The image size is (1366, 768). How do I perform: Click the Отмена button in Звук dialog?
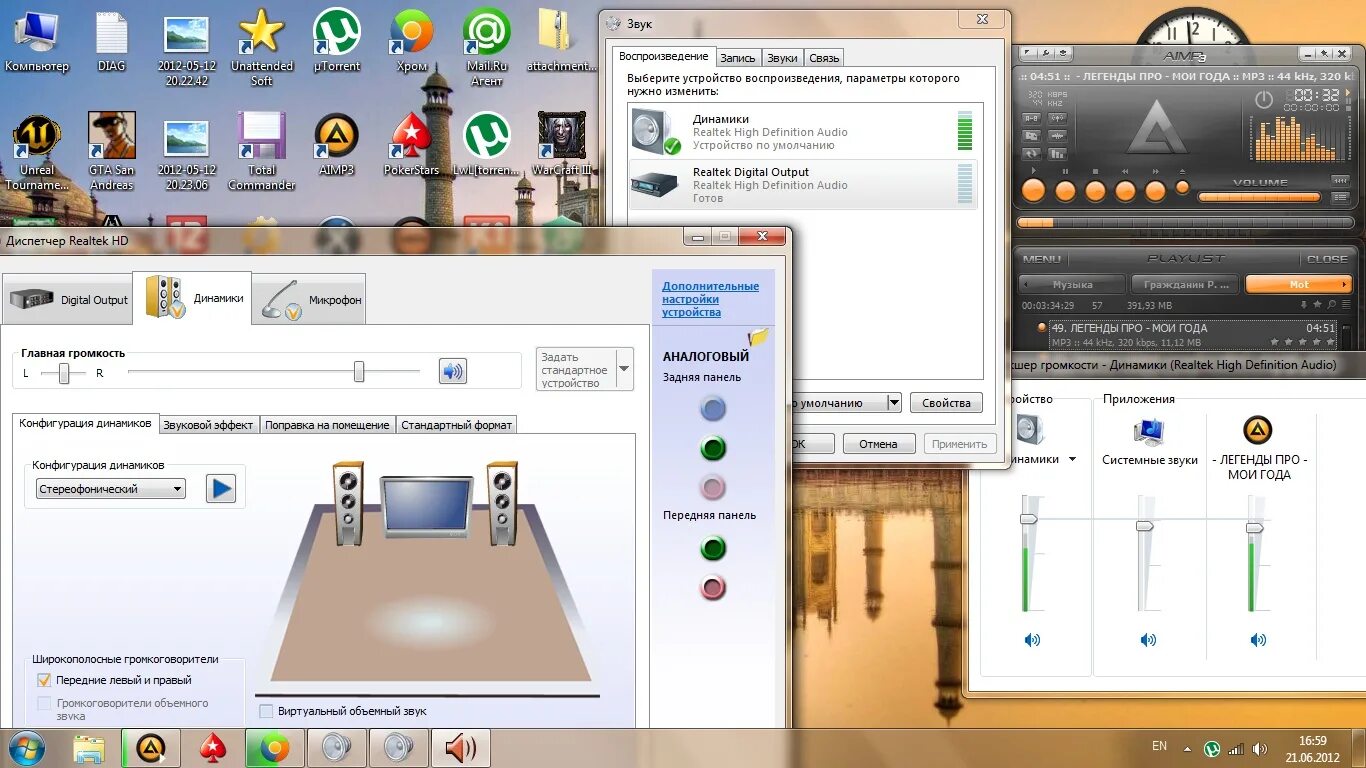tap(878, 444)
